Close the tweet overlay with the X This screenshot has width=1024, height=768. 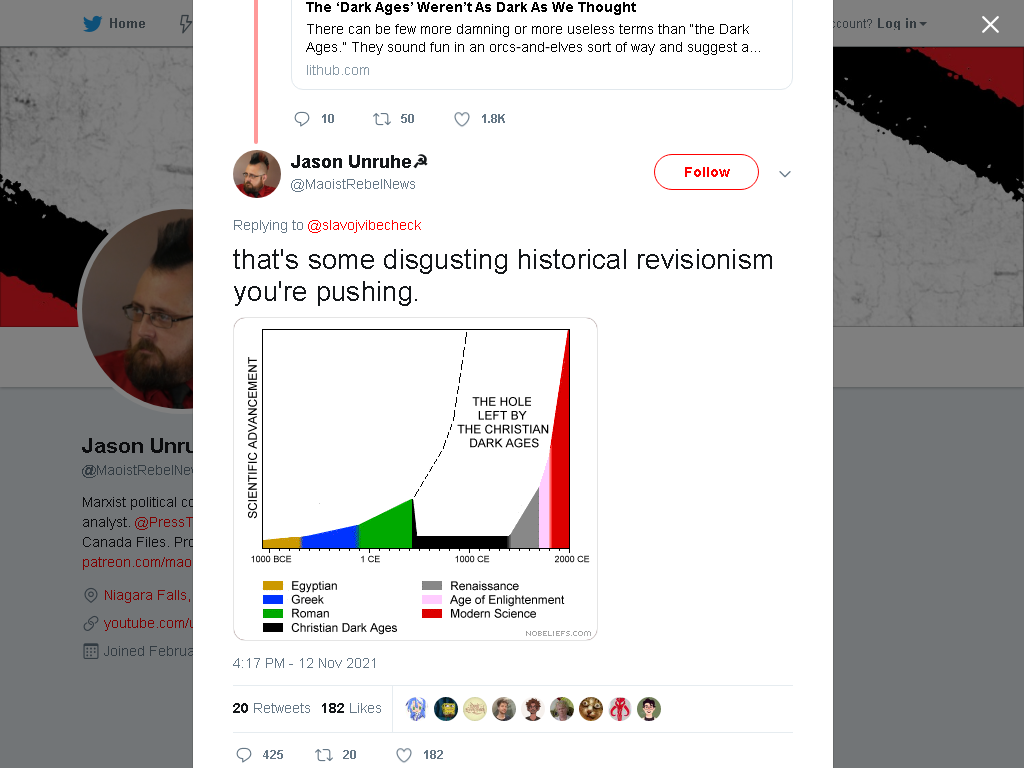point(990,24)
